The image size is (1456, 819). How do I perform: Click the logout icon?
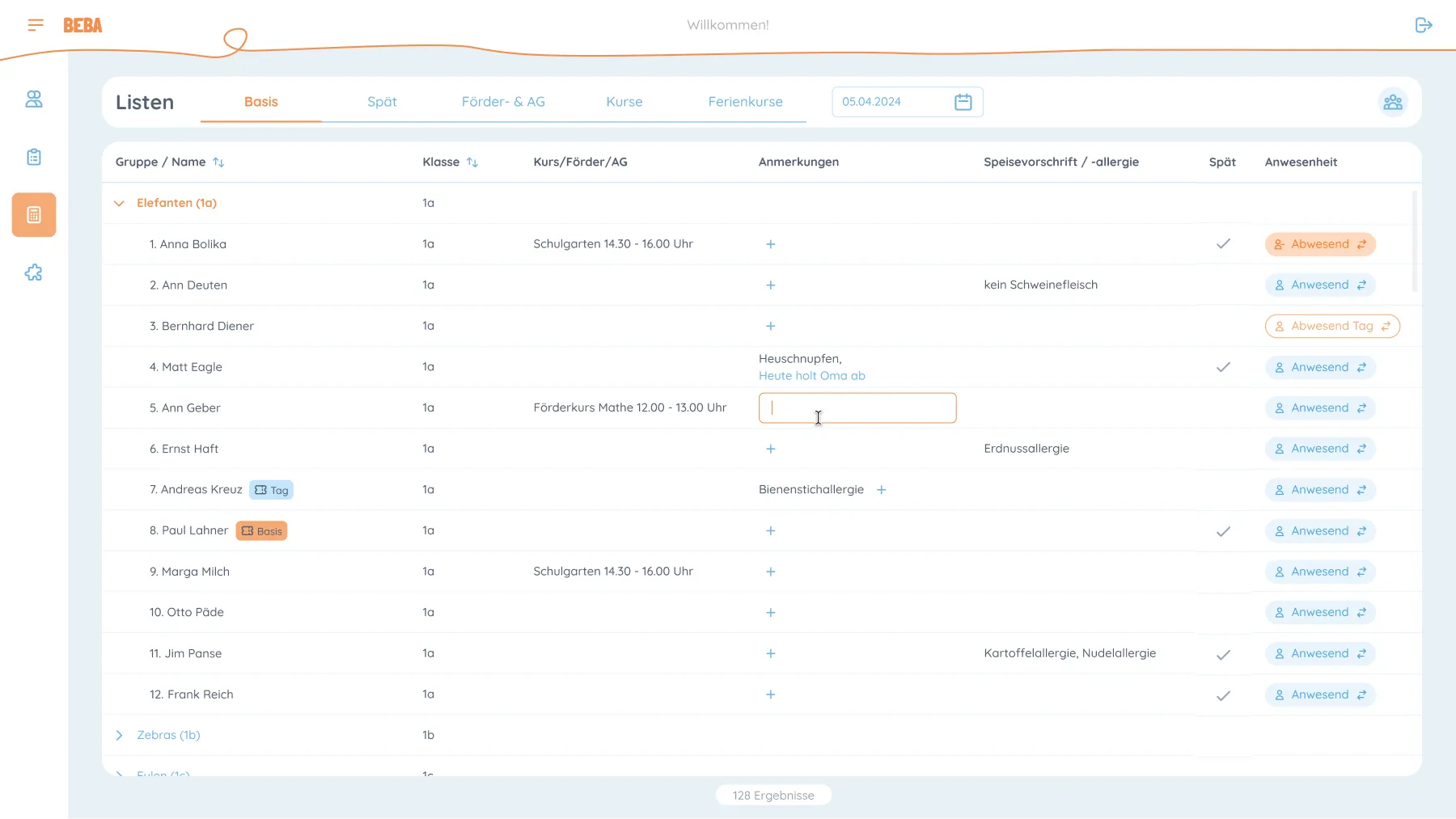[x=1424, y=25]
